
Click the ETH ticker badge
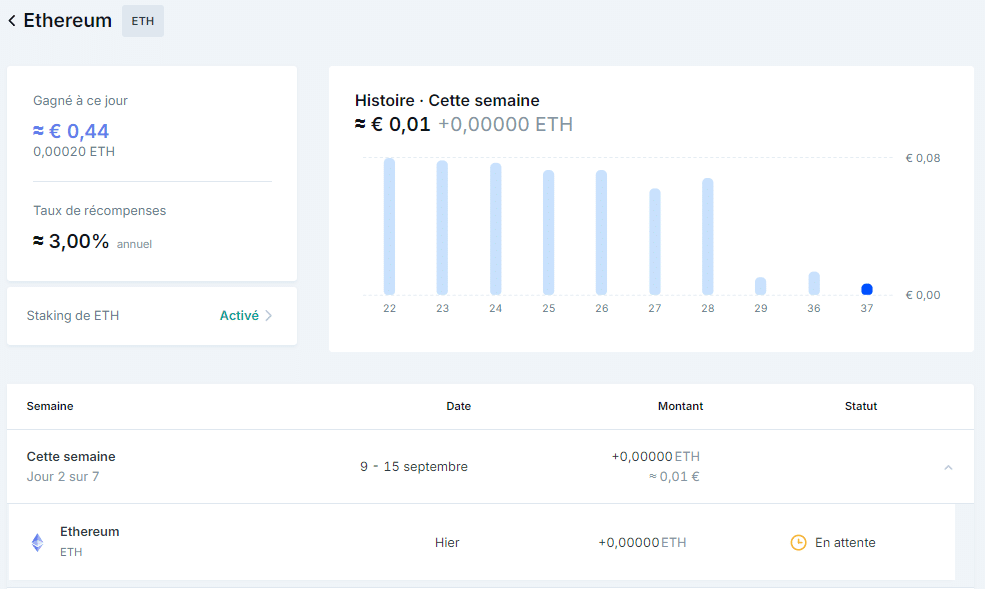[x=143, y=21]
